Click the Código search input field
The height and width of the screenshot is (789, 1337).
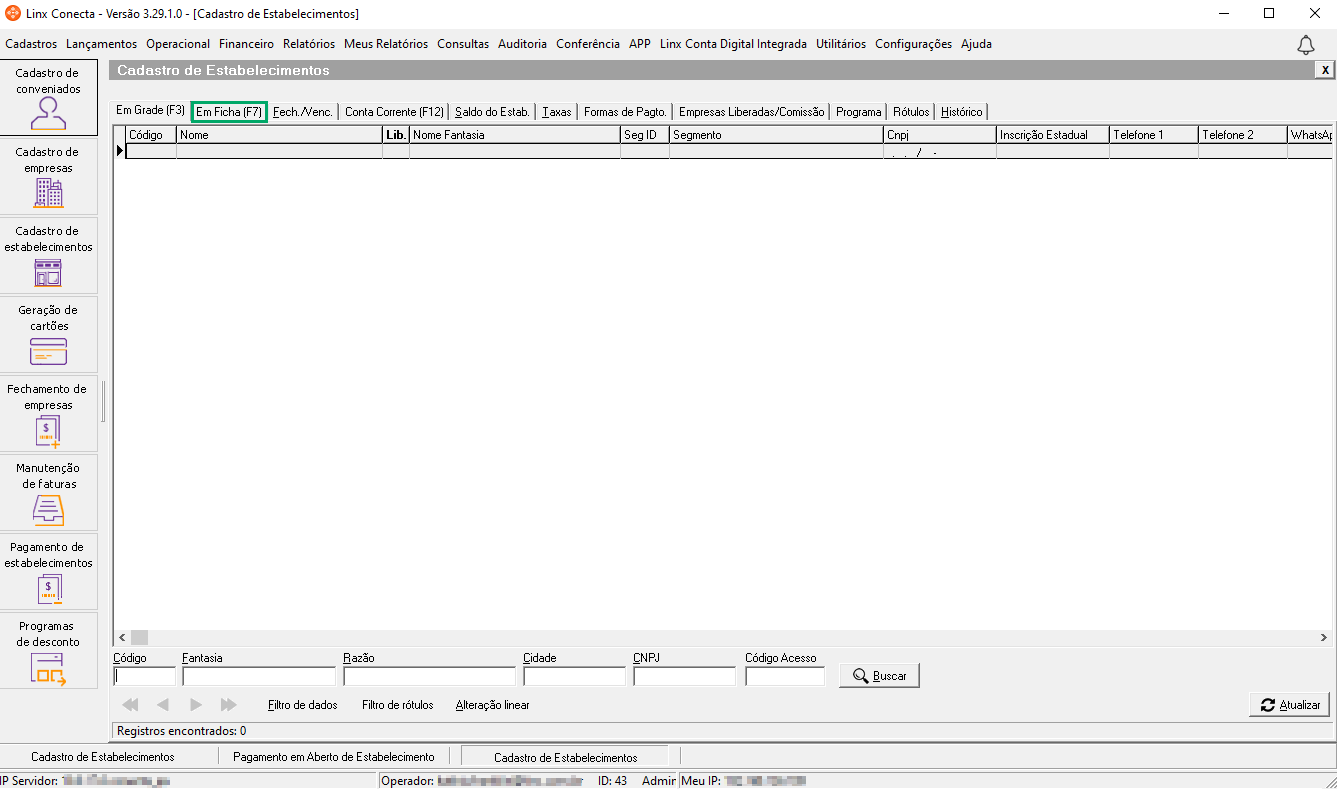[x=145, y=677]
